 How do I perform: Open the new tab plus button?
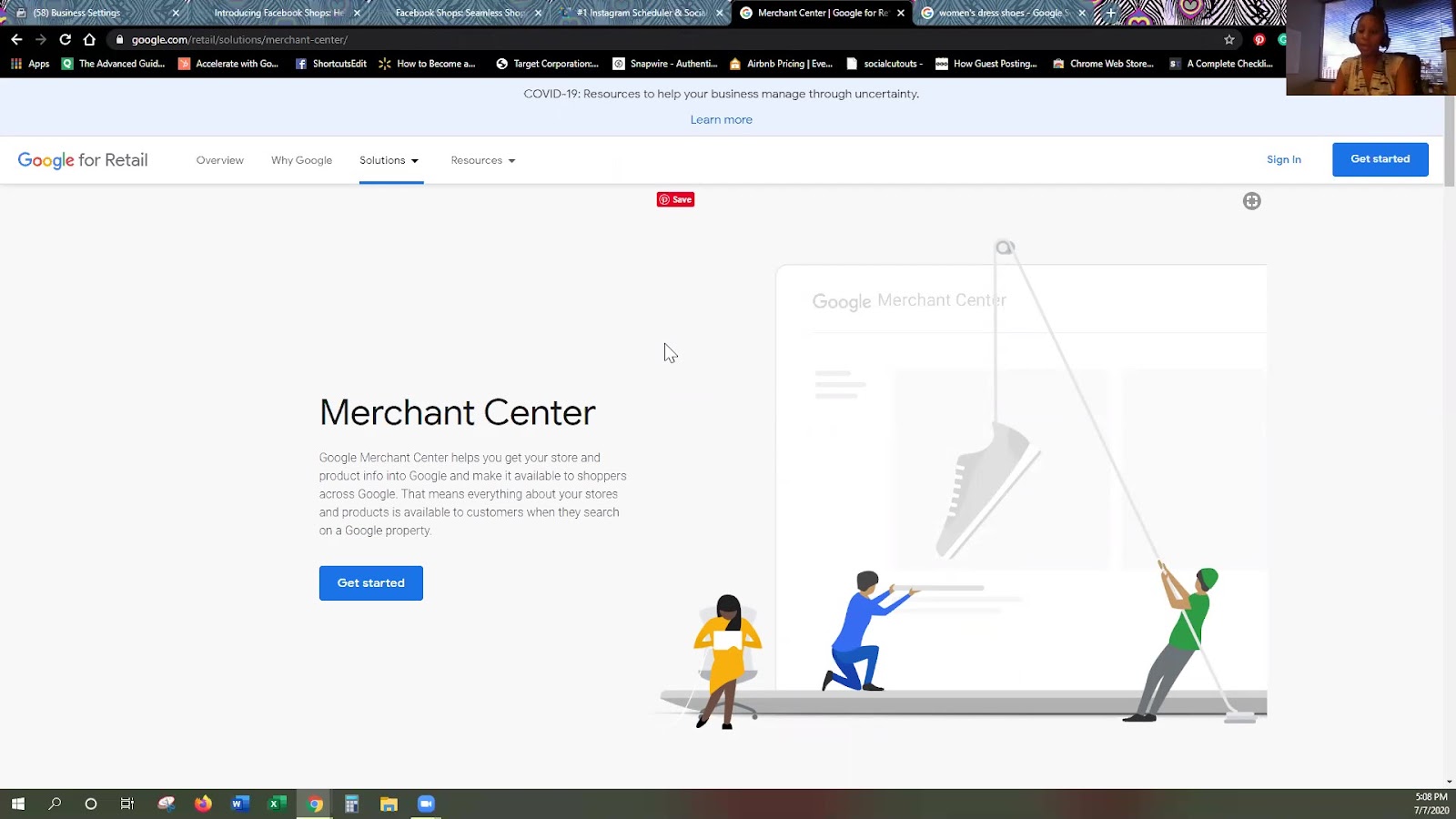tap(1111, 13)
